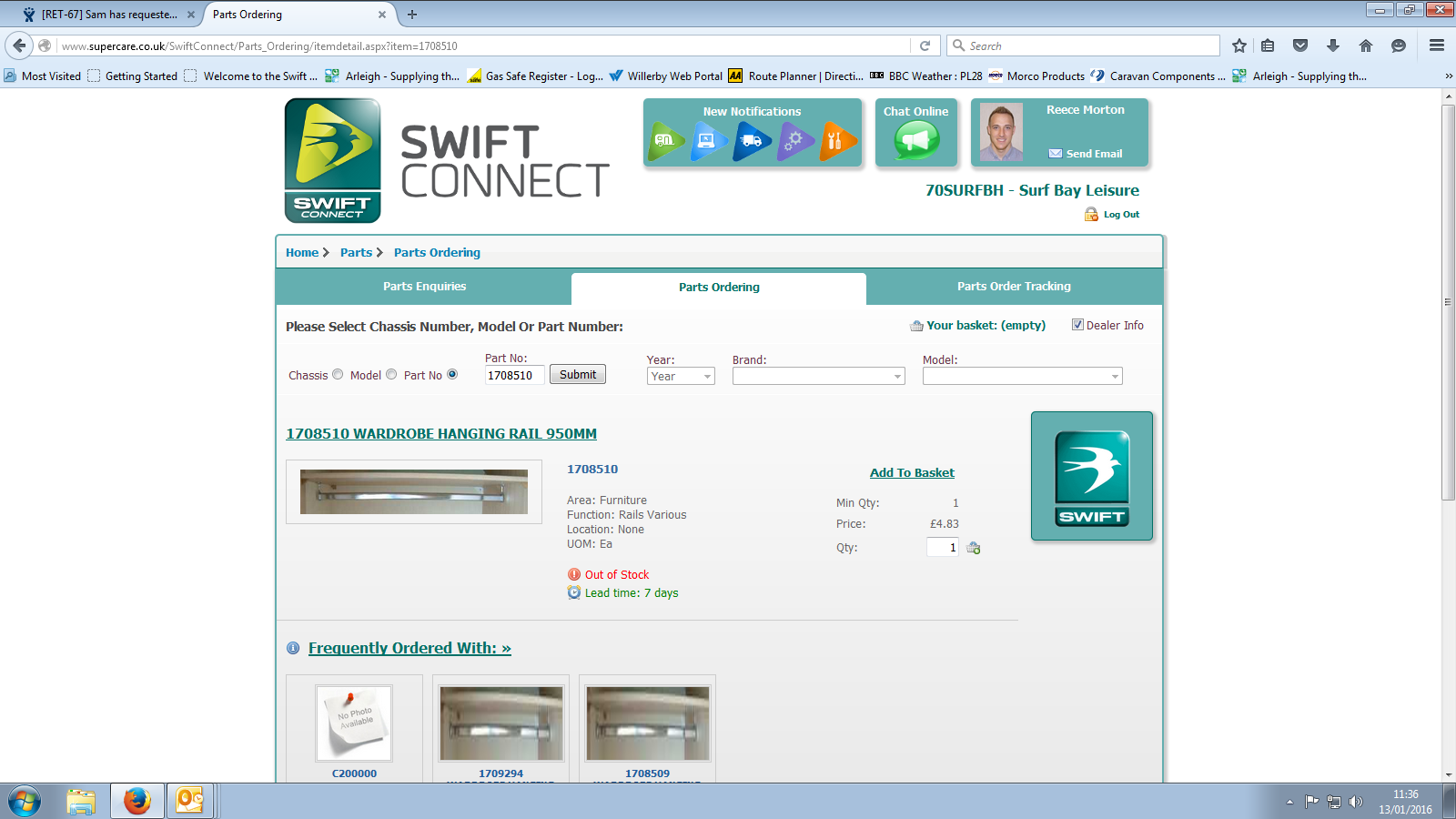Click the Swift Connect logo
Image resolution: width=1456 pixels, height=819 pixels.
[x=333, y=160]
